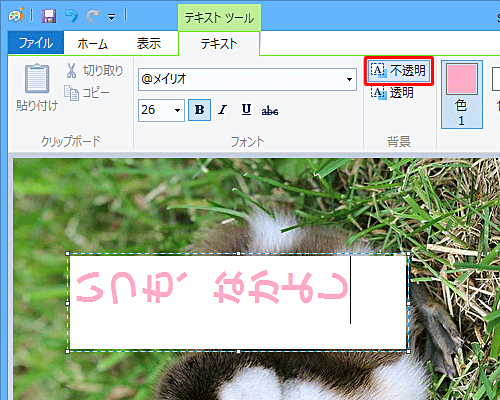
Task: Select 透明 transparent background option
Action: pos(393,93)
